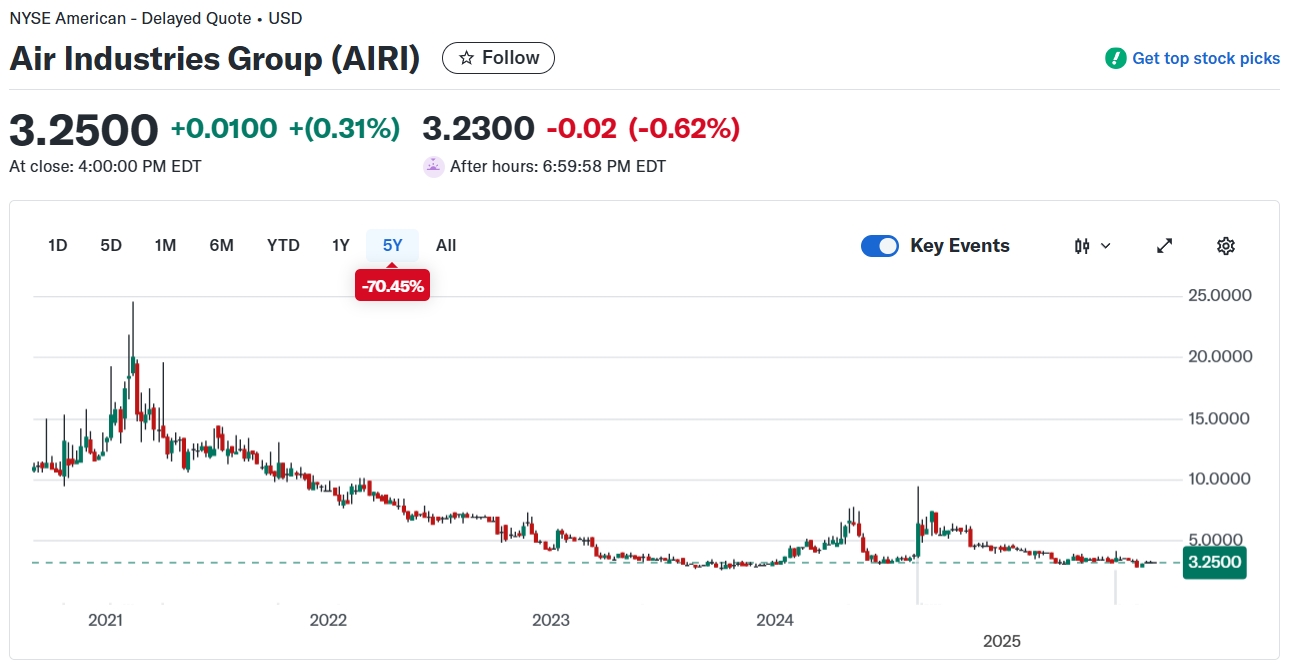Switch to 5D time range

point(111,245)
